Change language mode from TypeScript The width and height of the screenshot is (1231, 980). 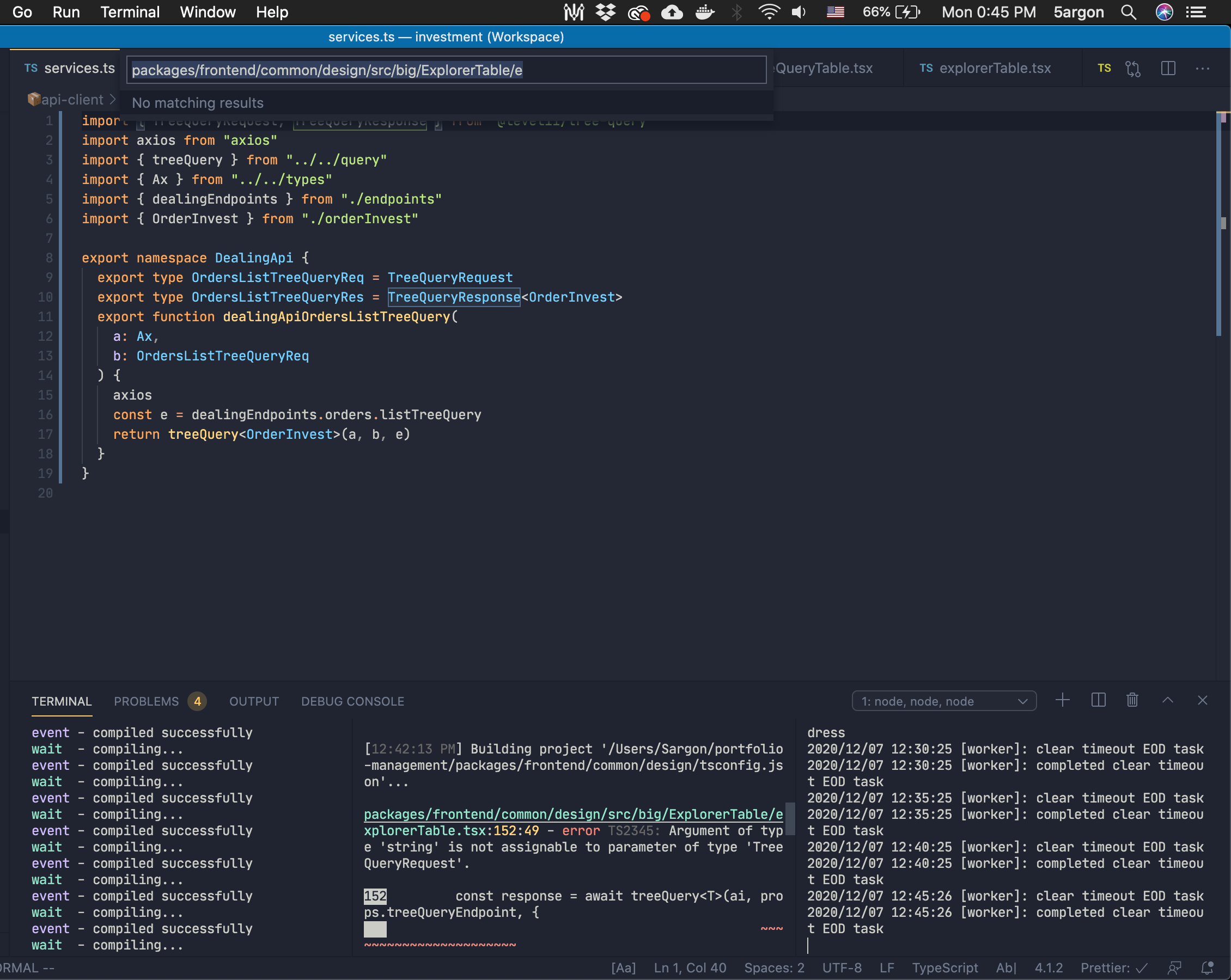(944, 968)
